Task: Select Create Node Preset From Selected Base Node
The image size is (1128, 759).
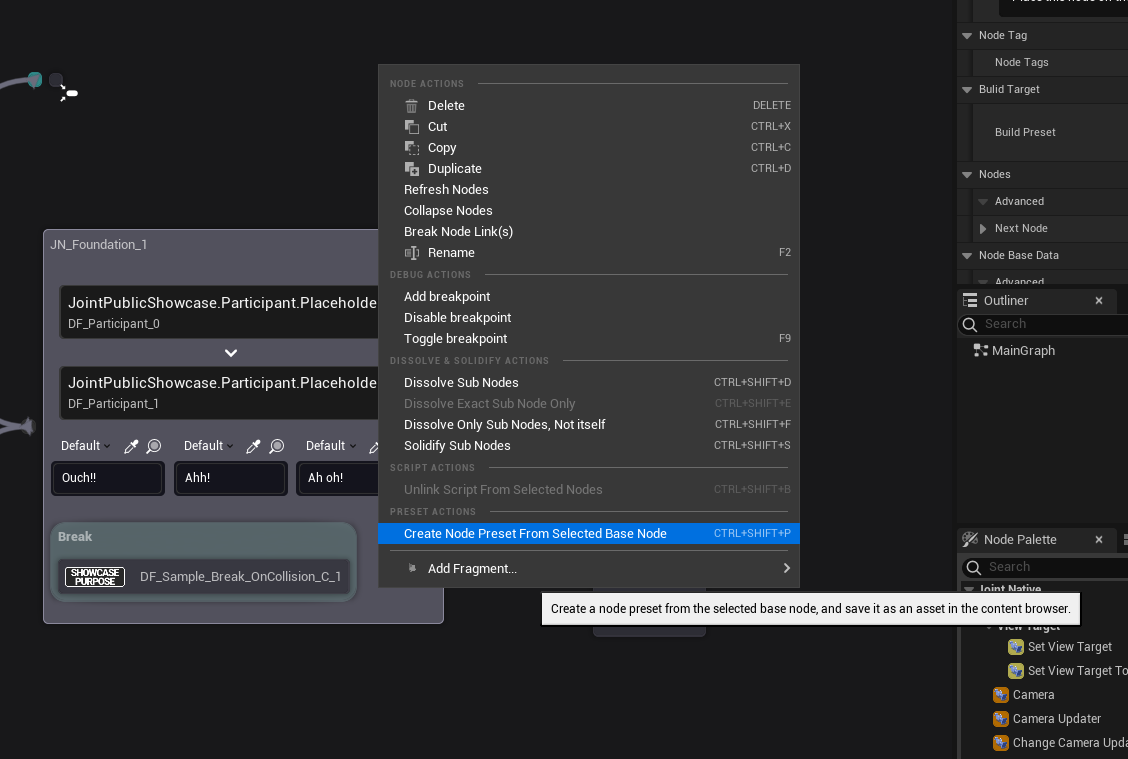Action: [535, 534]
